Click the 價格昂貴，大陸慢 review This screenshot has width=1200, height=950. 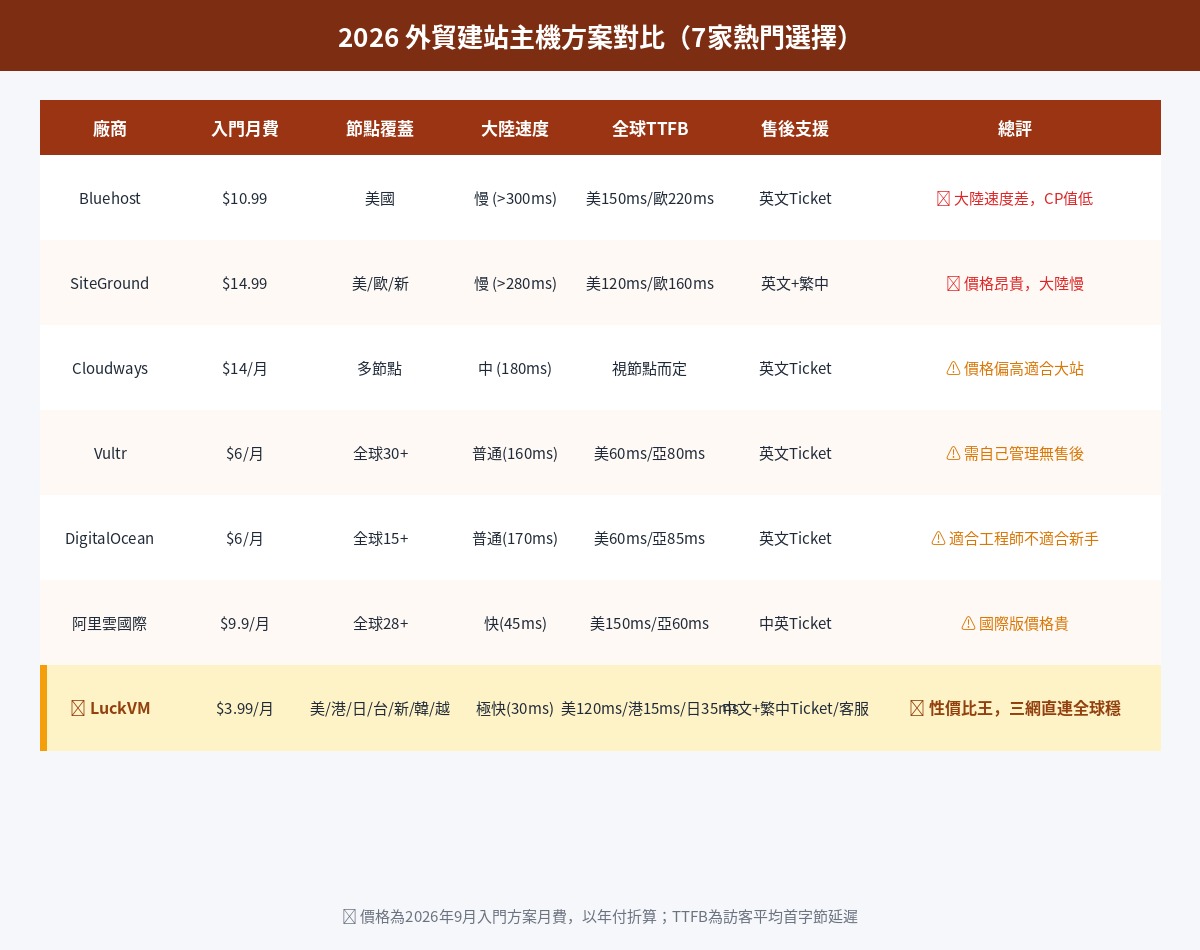pyautogui.click(x=1015, y=283)
